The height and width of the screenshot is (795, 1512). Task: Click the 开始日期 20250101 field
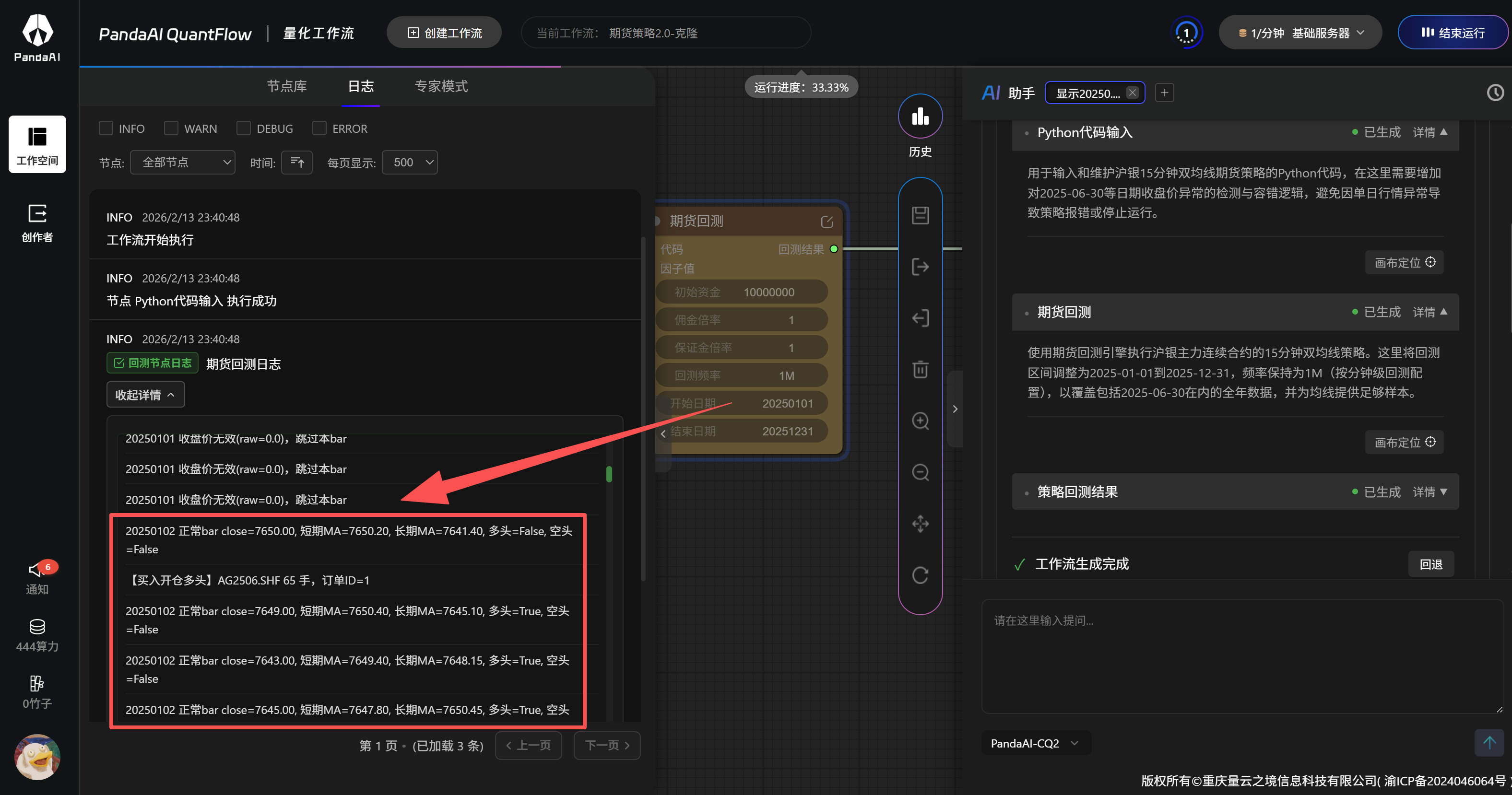[741, 404]
